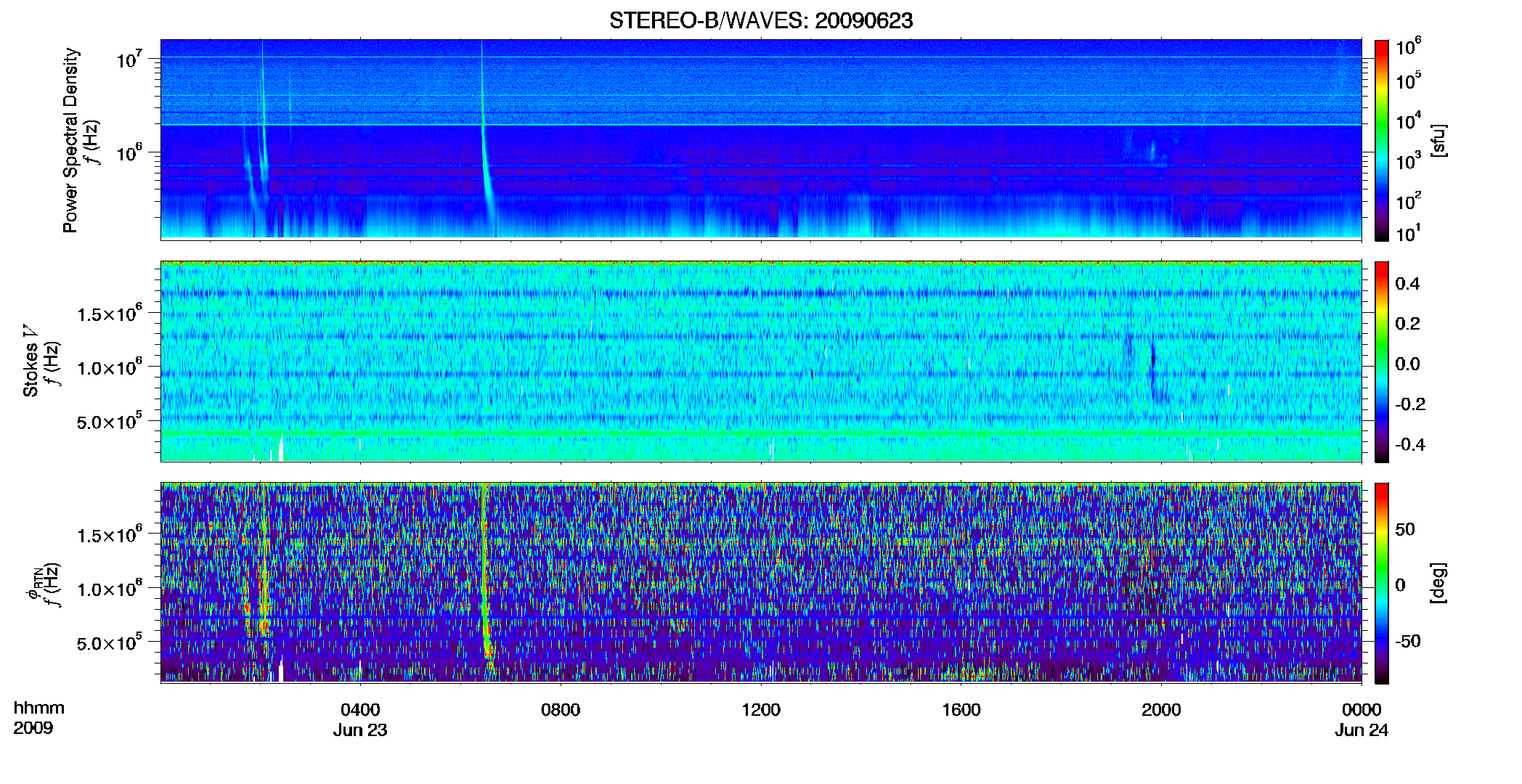Click the 0800 time tick label

[x=561, y=709]
